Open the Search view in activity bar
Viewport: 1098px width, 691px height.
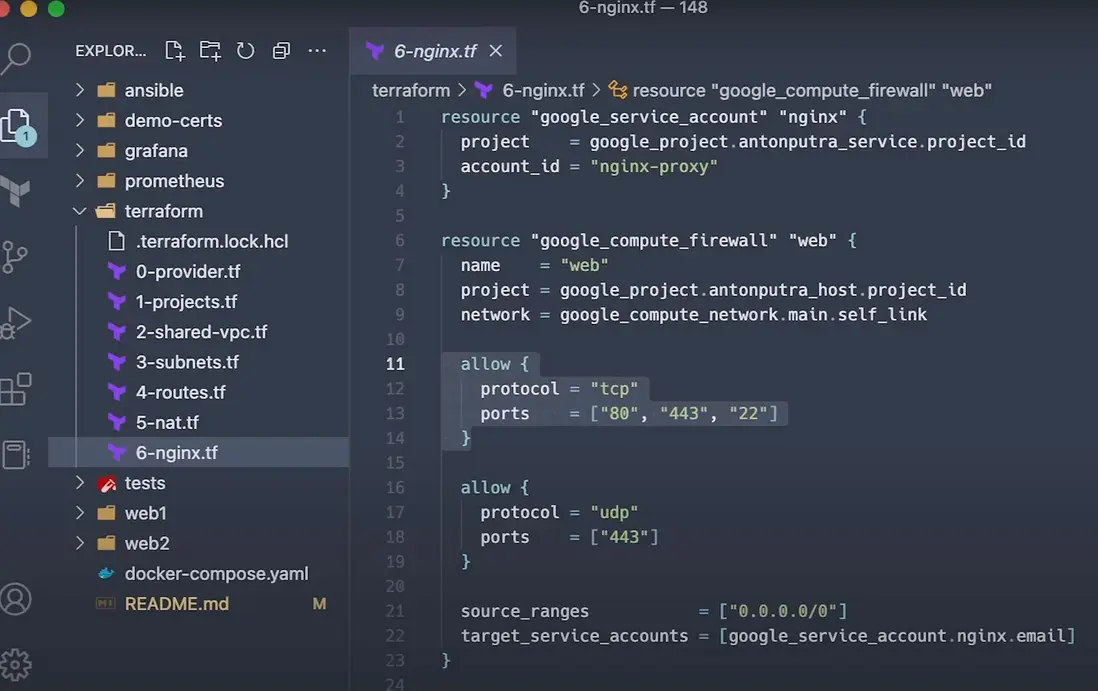(x=17, y=59)
